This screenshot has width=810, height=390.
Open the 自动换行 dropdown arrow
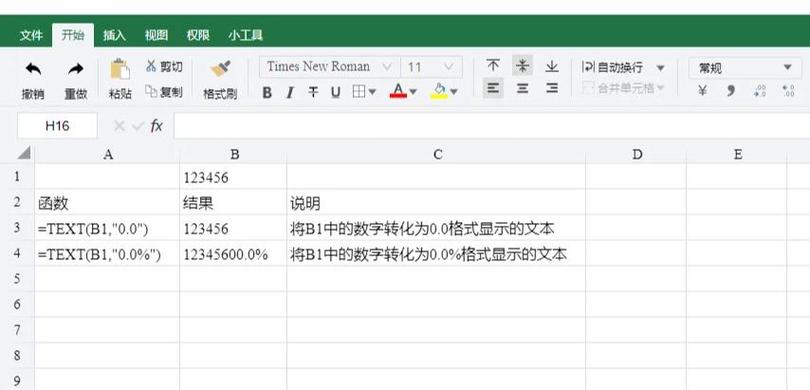(660, 68)
